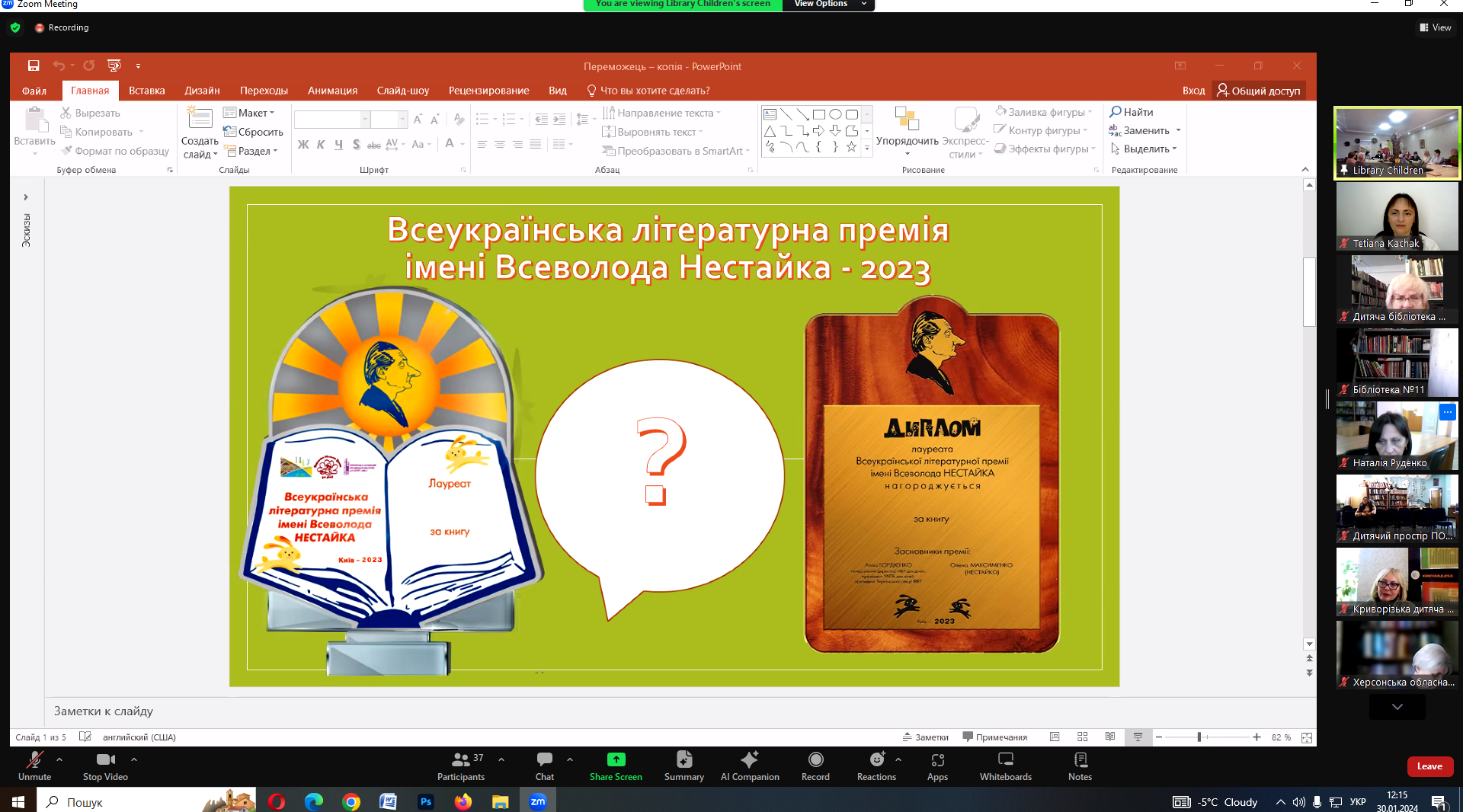This screenshot has width=1463, height=812.
Task: Click the Reactions smiley icon
Action: pos(877,760)
